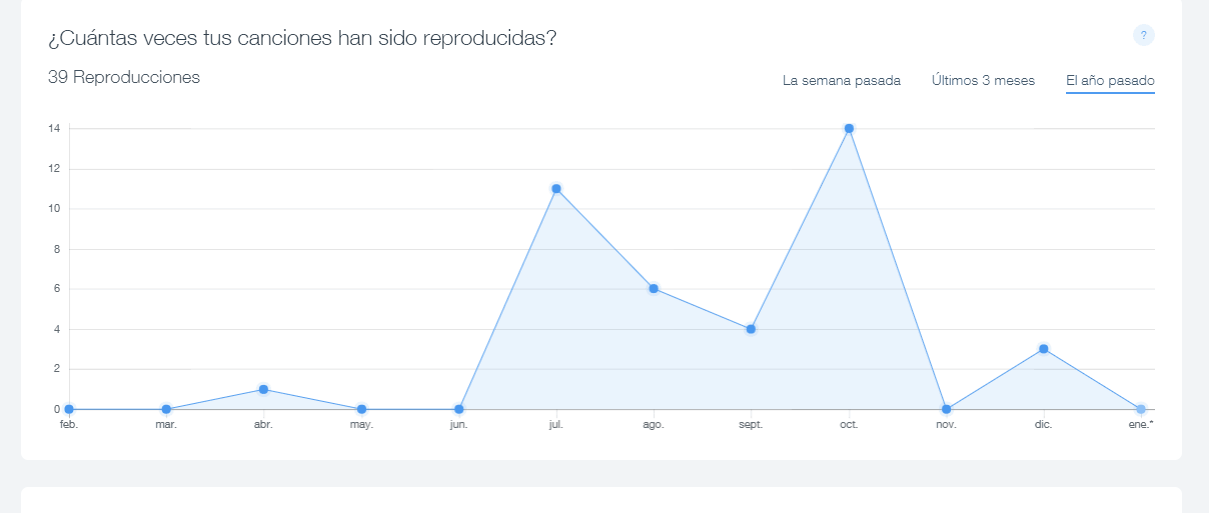Select the December data point at 3

(1043, 349)
